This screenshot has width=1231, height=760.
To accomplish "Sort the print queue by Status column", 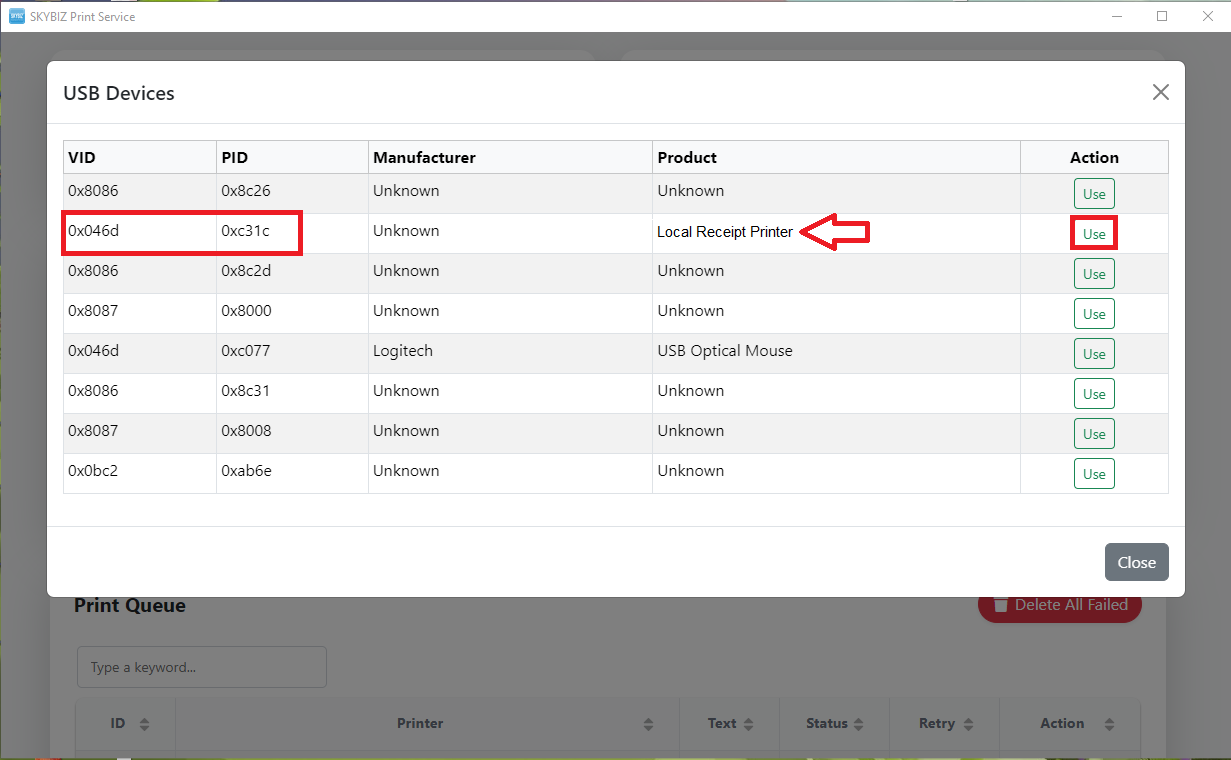I will pyautogui.click(x=861, y=724).
